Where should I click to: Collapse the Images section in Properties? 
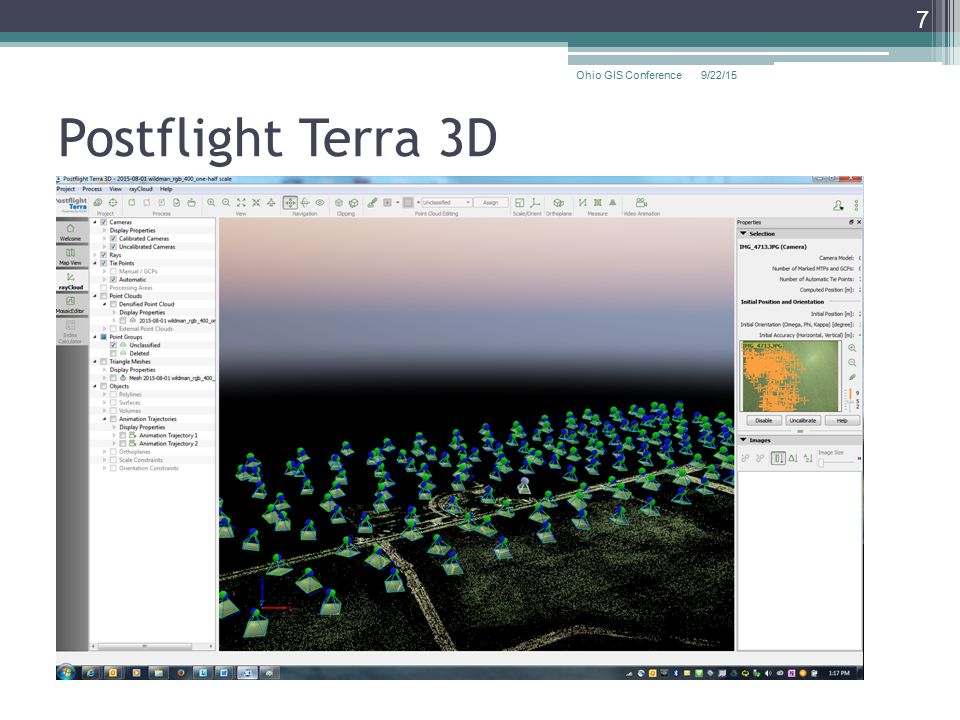point(743,440)
